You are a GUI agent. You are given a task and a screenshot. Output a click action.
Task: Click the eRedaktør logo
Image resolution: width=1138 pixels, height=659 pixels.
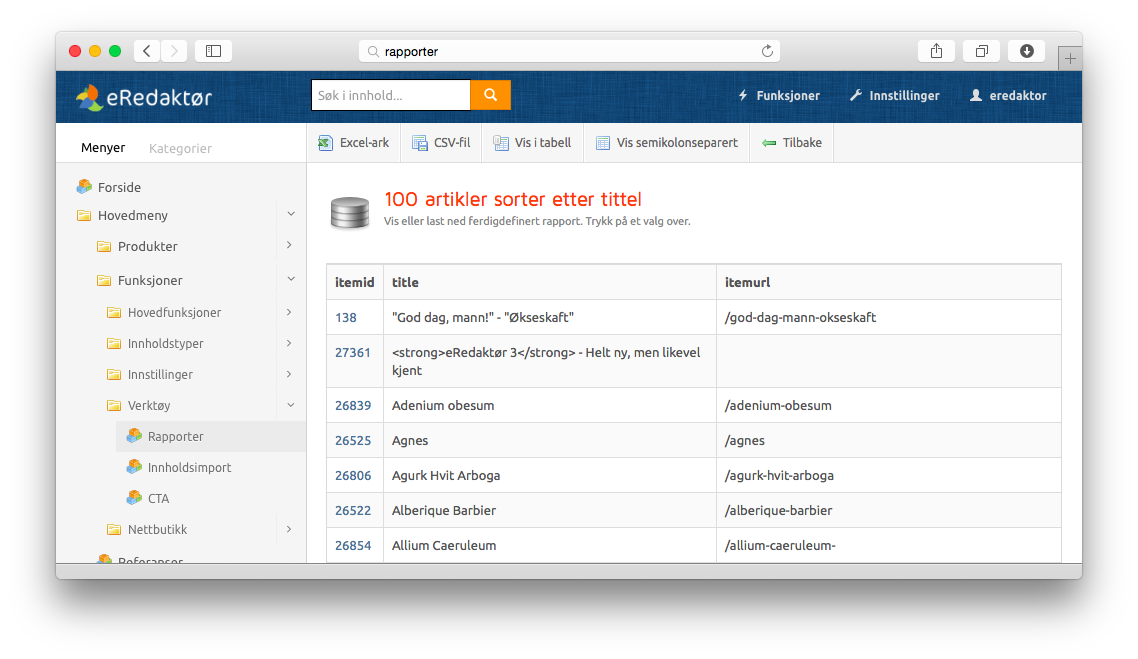coord(144,97)
